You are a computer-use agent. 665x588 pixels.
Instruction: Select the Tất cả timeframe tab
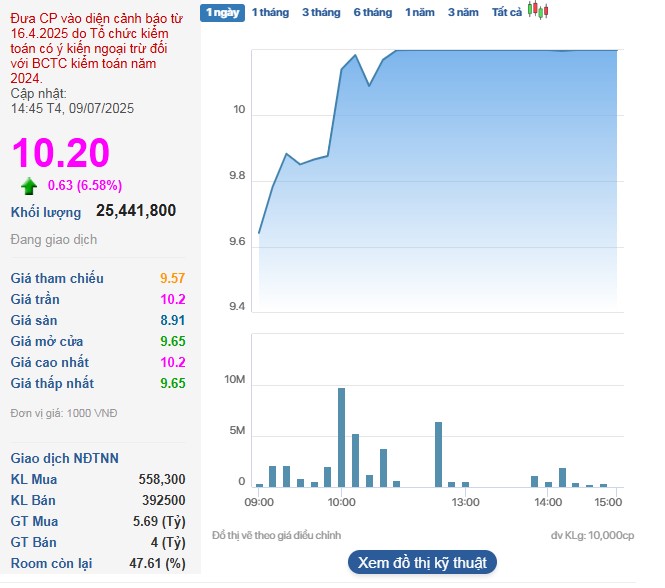tap(507, 12)
